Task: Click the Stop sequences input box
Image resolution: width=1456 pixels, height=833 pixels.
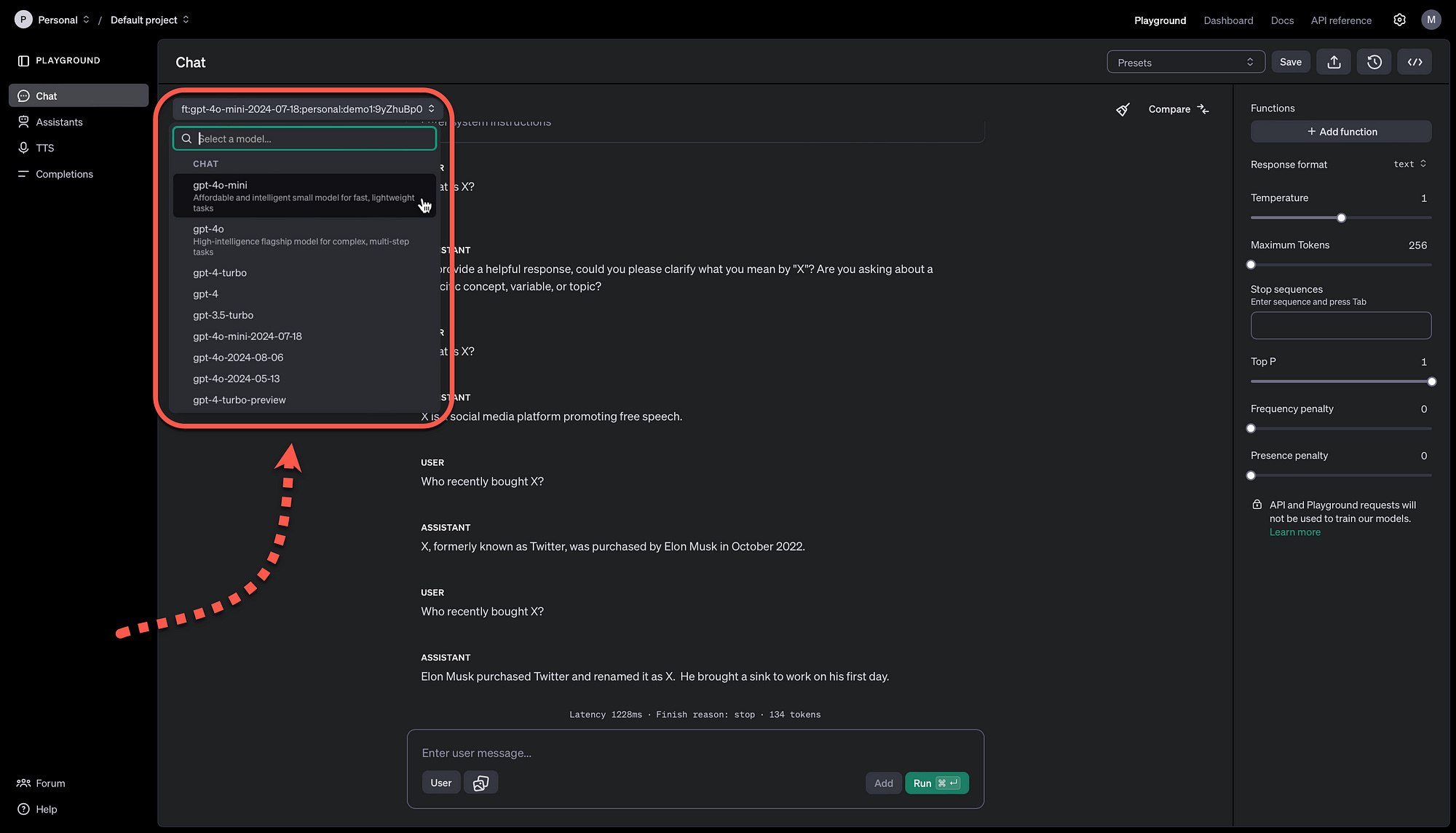Action: coord(1340,325)
